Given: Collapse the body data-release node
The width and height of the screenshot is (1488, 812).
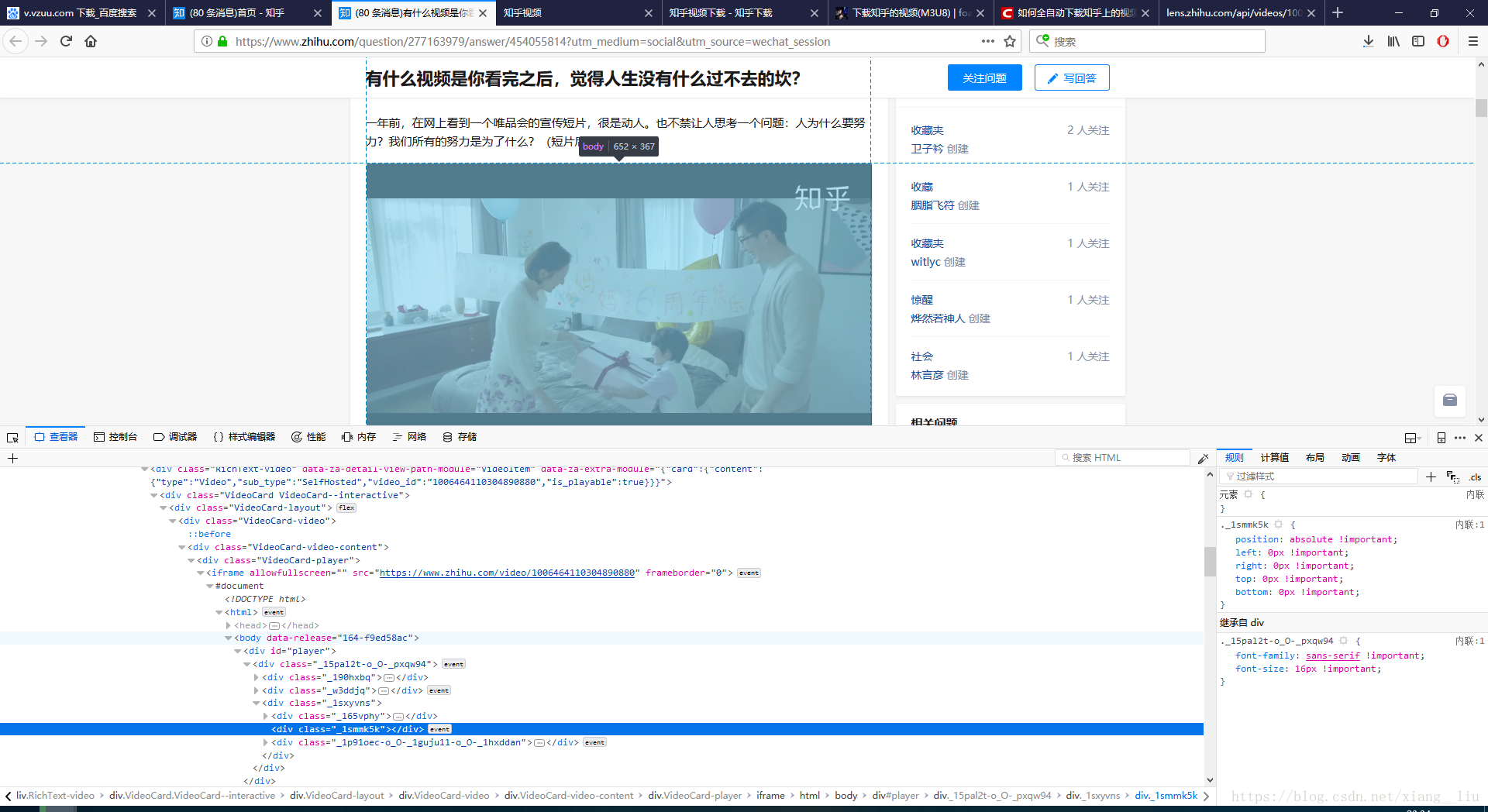Looking at the screenshot, I should pos(229,638).
